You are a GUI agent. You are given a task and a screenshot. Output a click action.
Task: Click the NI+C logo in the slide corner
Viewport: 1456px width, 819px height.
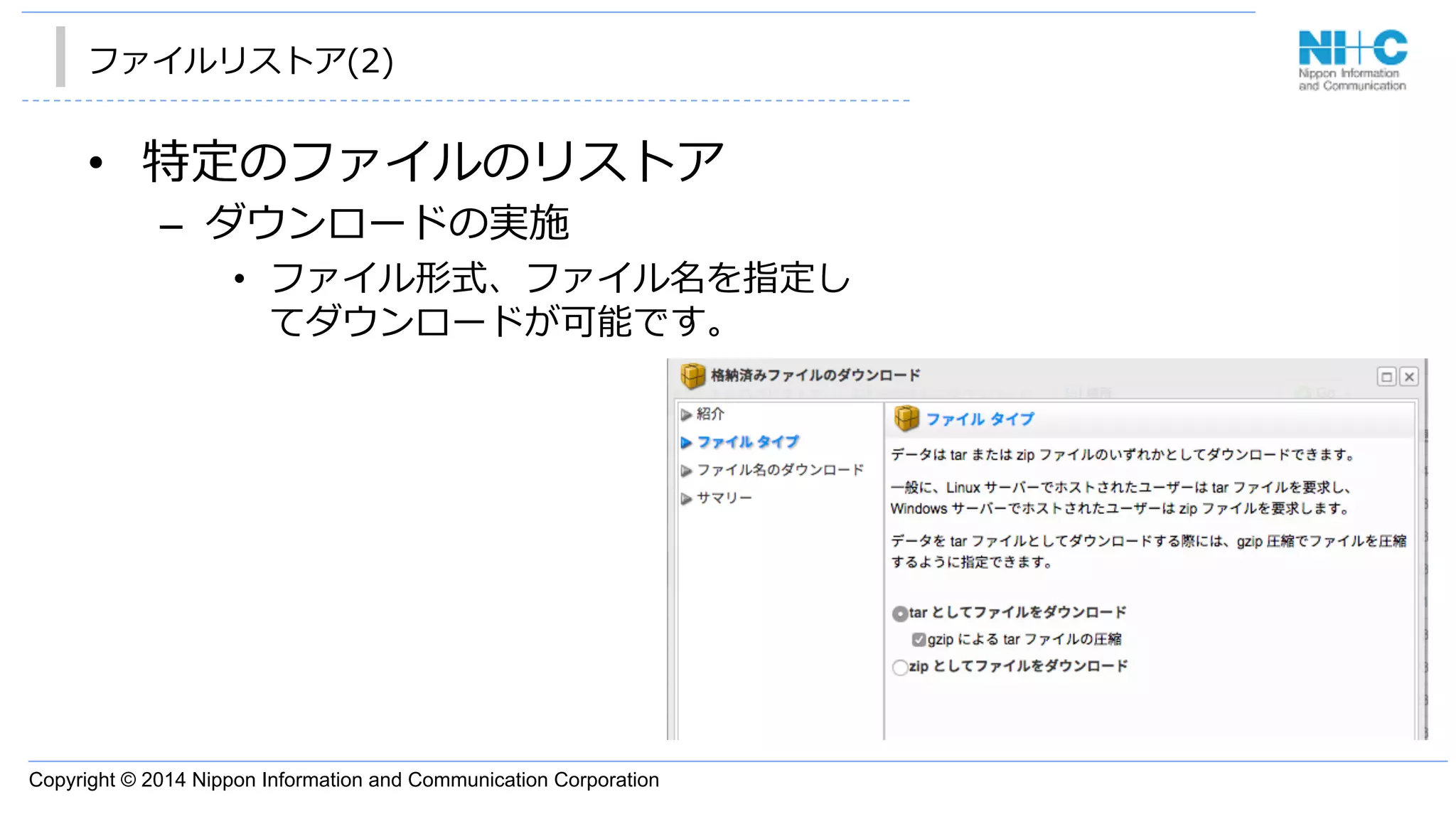[x=1352, y=60]
